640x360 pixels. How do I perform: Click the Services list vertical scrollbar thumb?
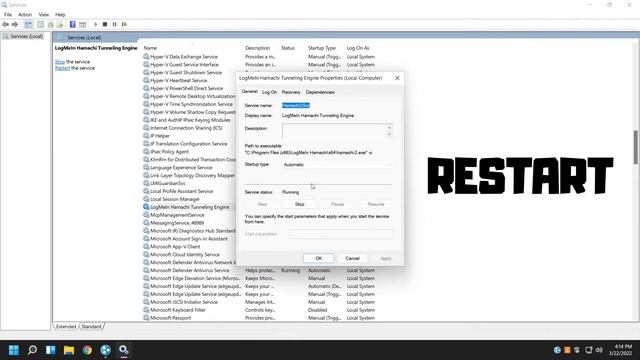click(x=636, y=147)
